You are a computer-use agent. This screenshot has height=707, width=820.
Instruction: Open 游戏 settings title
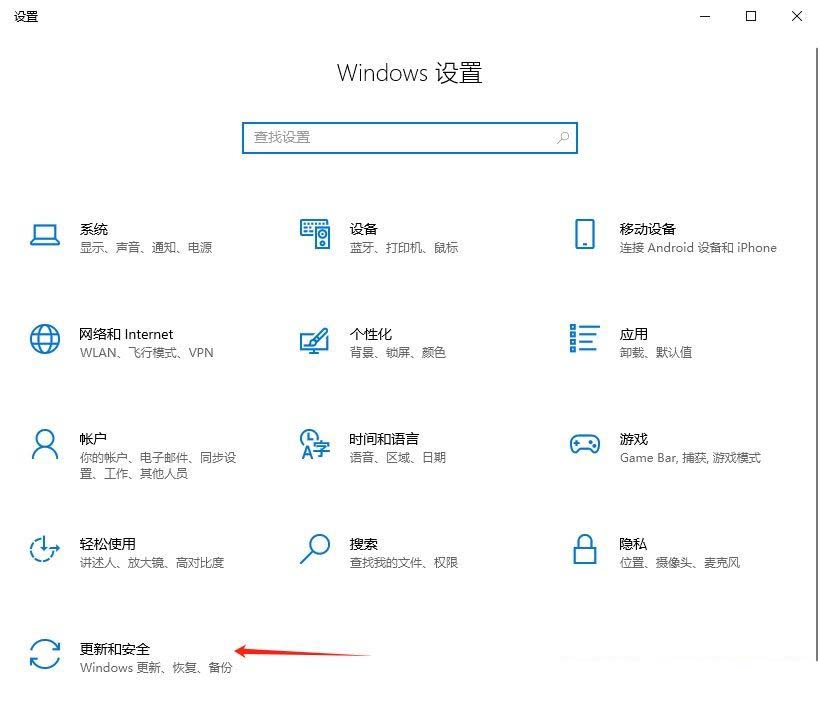(634, 439)
